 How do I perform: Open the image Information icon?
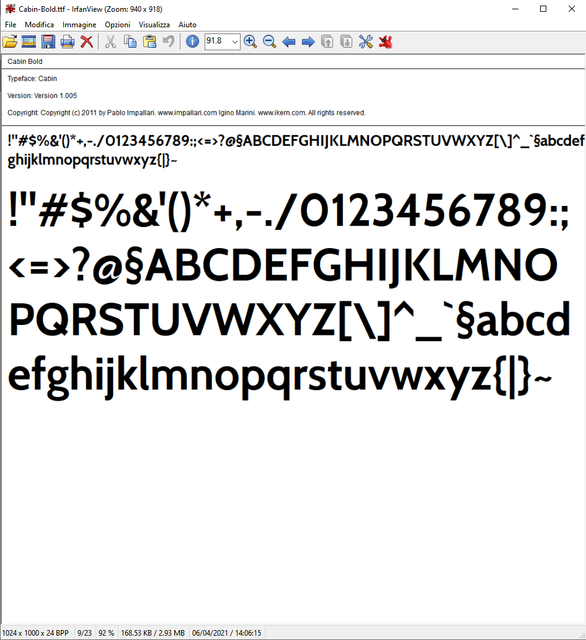coord(192,42)
